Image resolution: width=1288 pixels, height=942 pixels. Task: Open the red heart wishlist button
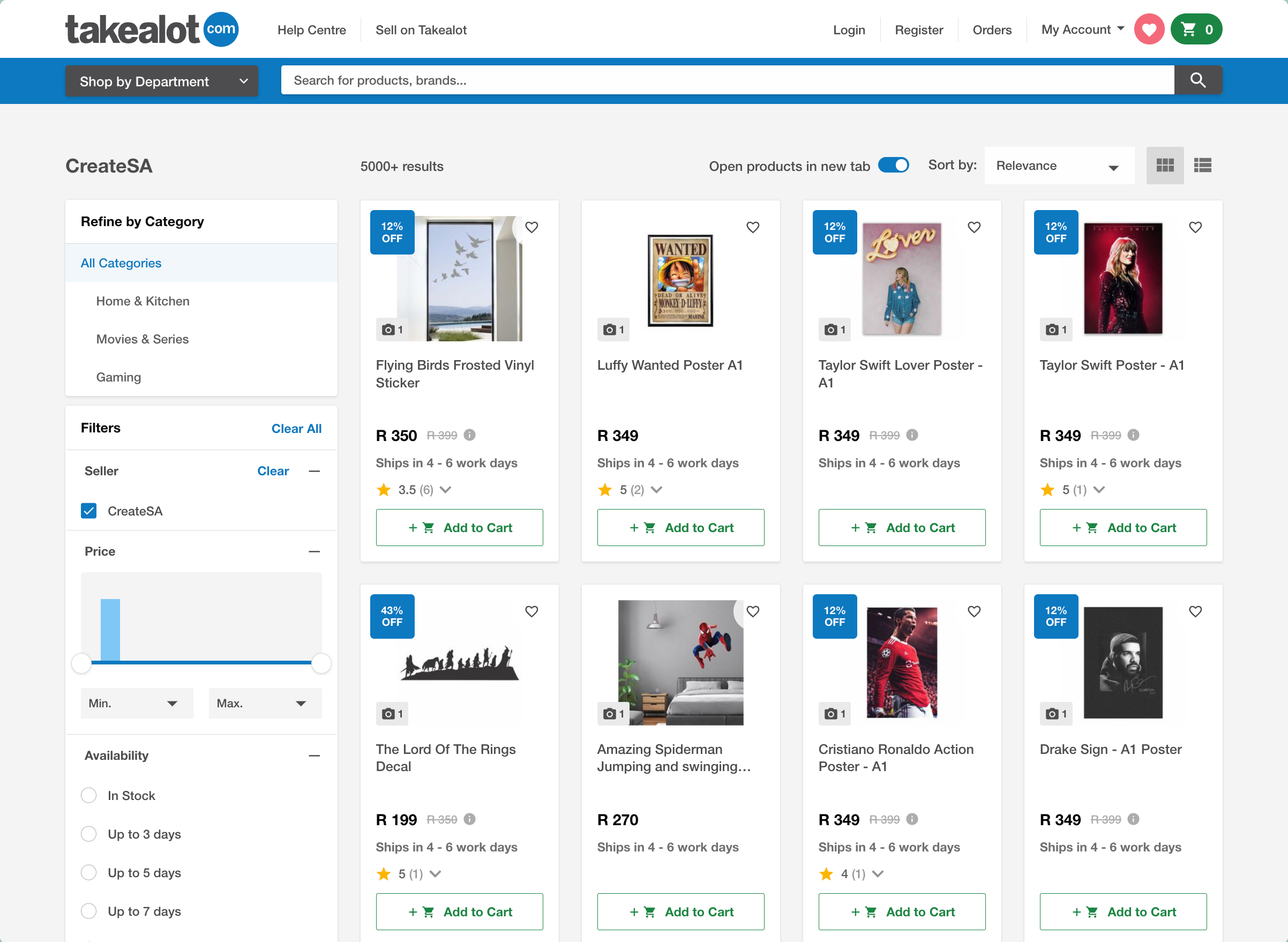pos(1148,29)
